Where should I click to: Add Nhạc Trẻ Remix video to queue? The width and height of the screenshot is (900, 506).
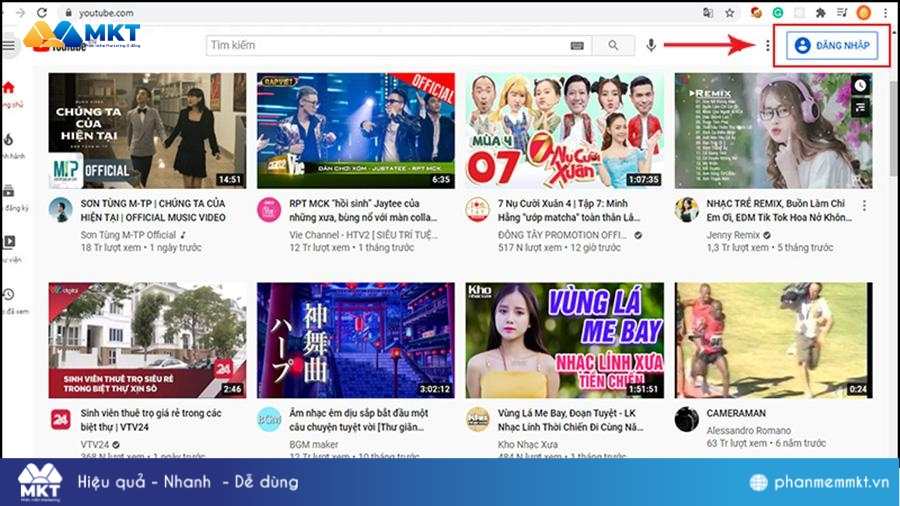tap(860, 107)
